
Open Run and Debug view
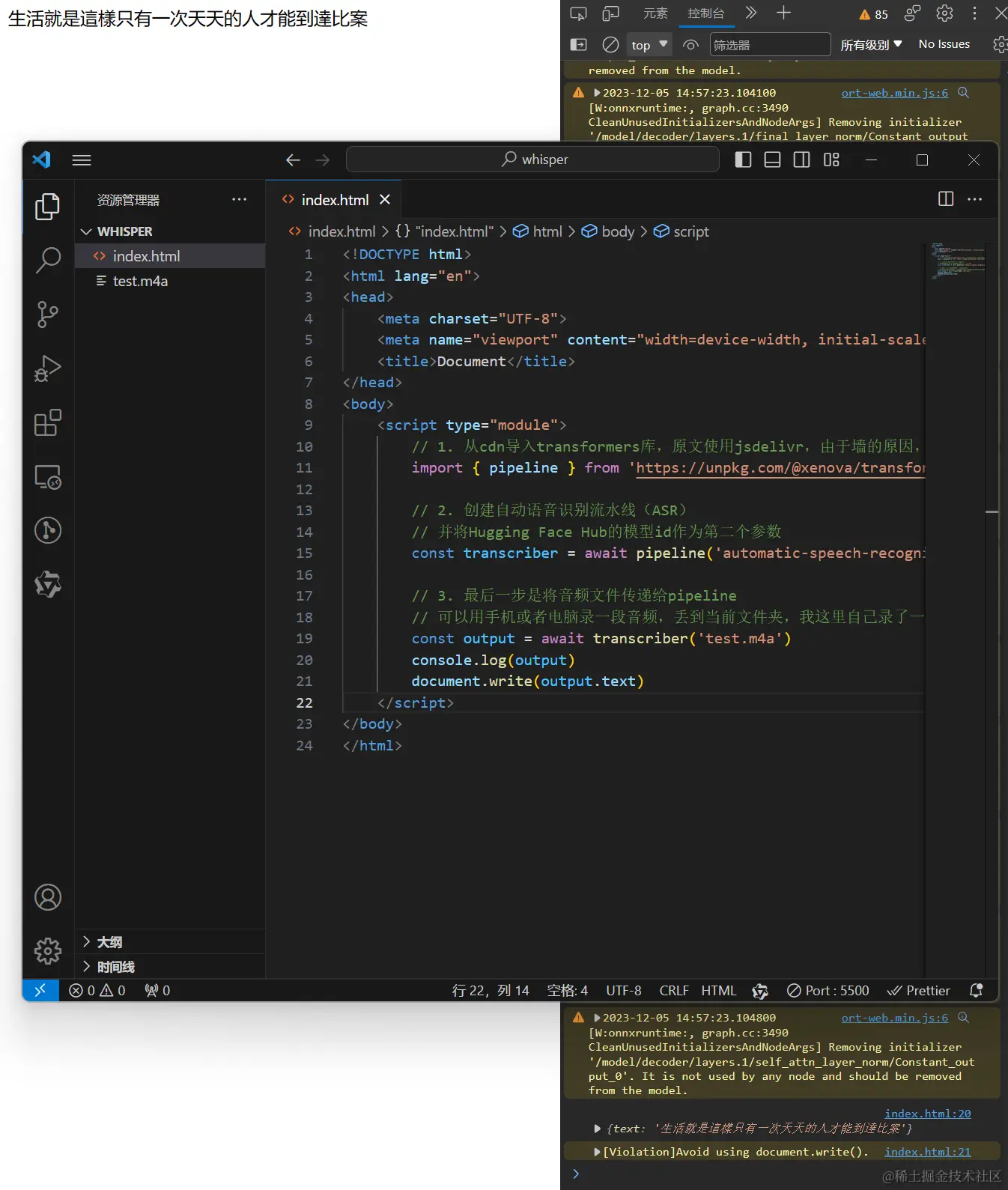[x=48, y=368]
